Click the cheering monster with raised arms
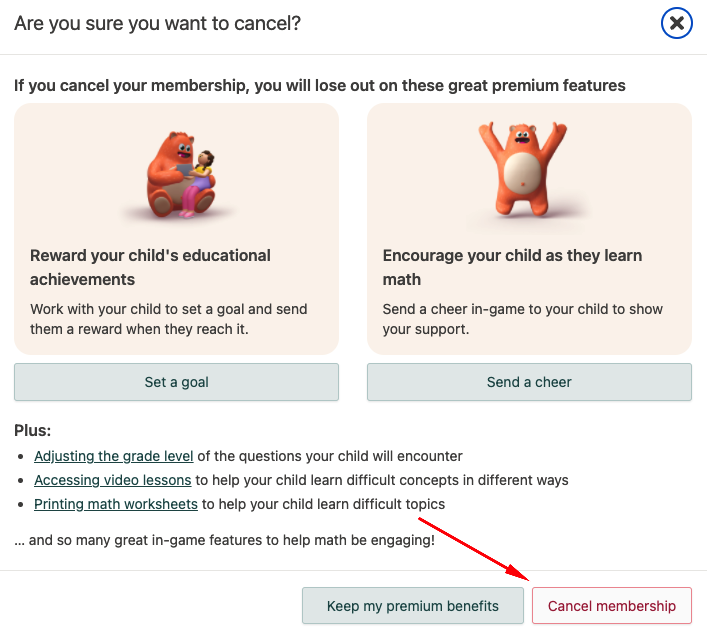707x634 pixels. point(523,168)
